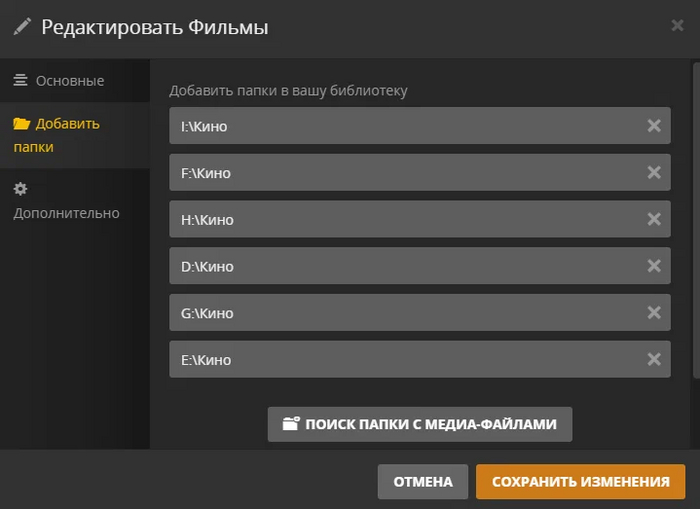Remove the E:\Кино folder entry

click(x=654, y=360)
